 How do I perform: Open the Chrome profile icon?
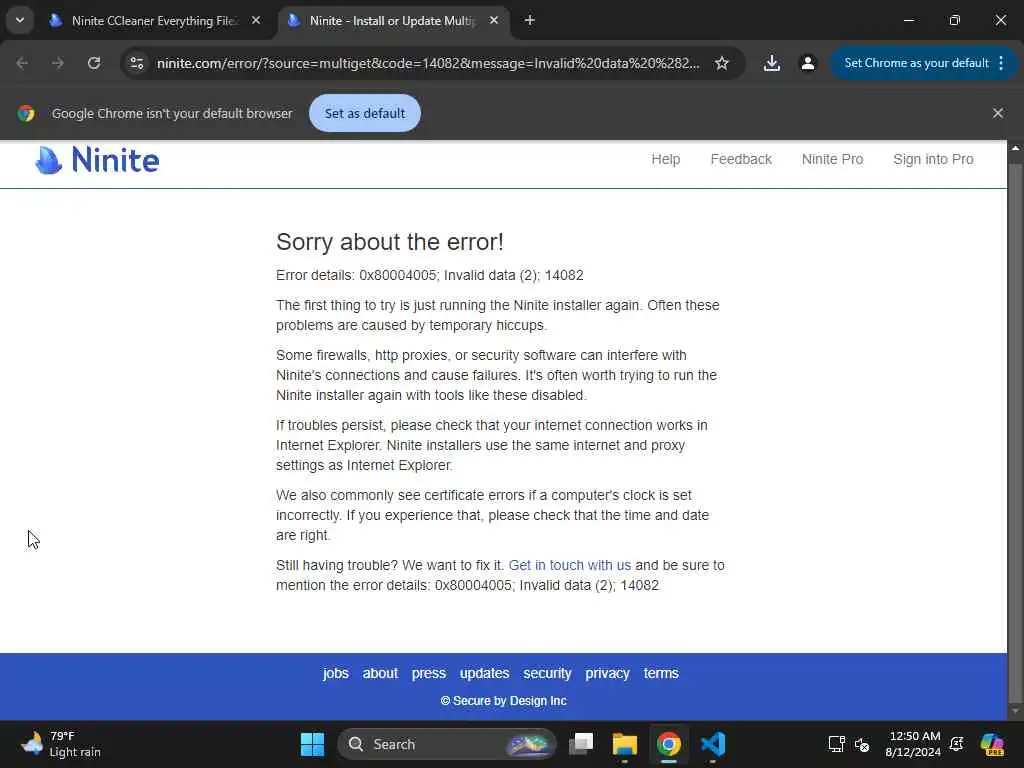click(808, 63)
